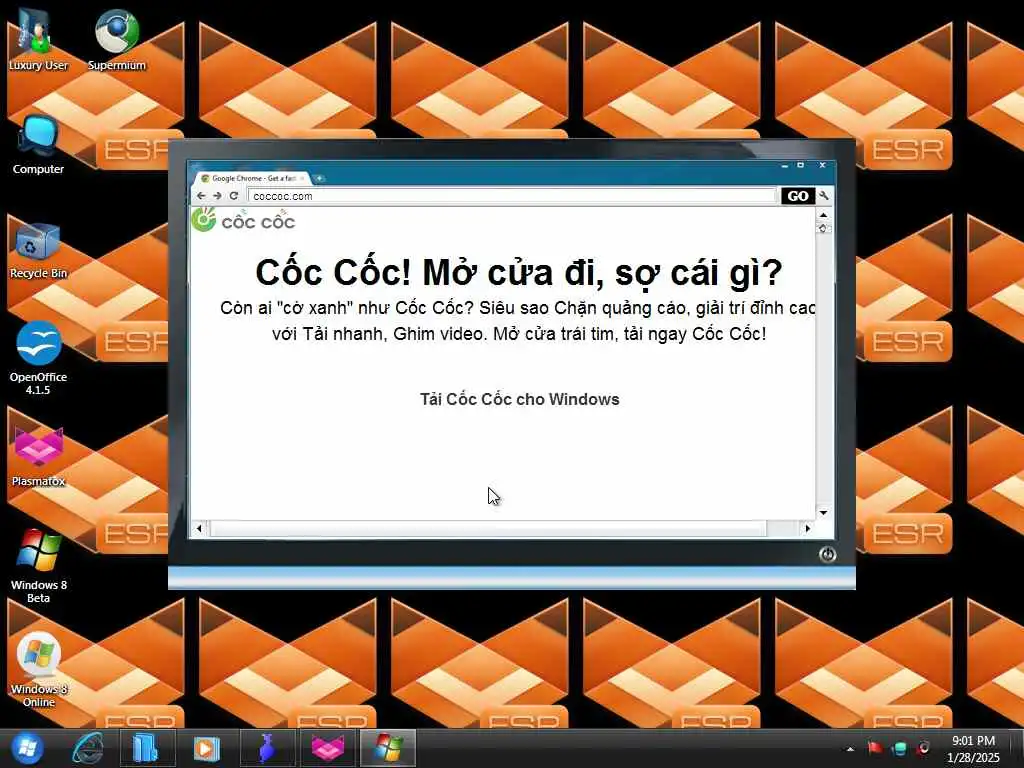Maximize the browser window

tap(801, 165)
